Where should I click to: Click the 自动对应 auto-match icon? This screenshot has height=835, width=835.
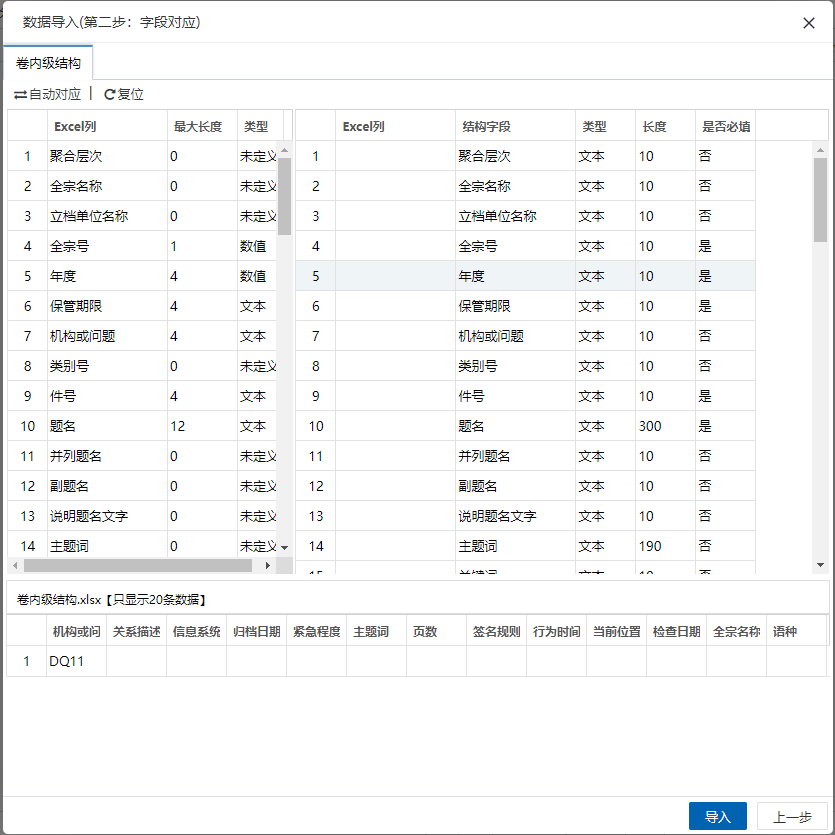tap(20, 95)
